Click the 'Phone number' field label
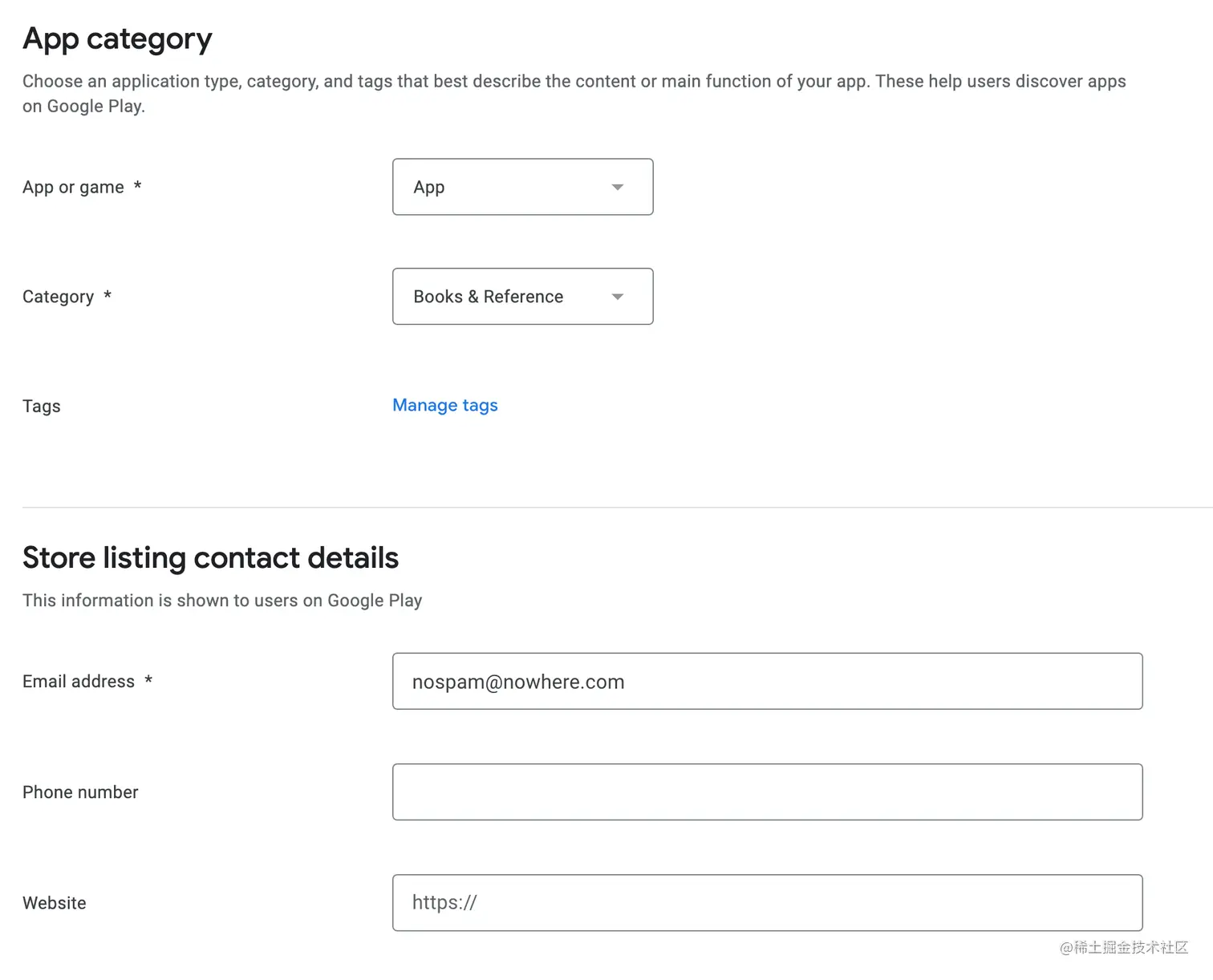Image resolution: width=1213 pixels, height=980 pixels. click(80, 792)
